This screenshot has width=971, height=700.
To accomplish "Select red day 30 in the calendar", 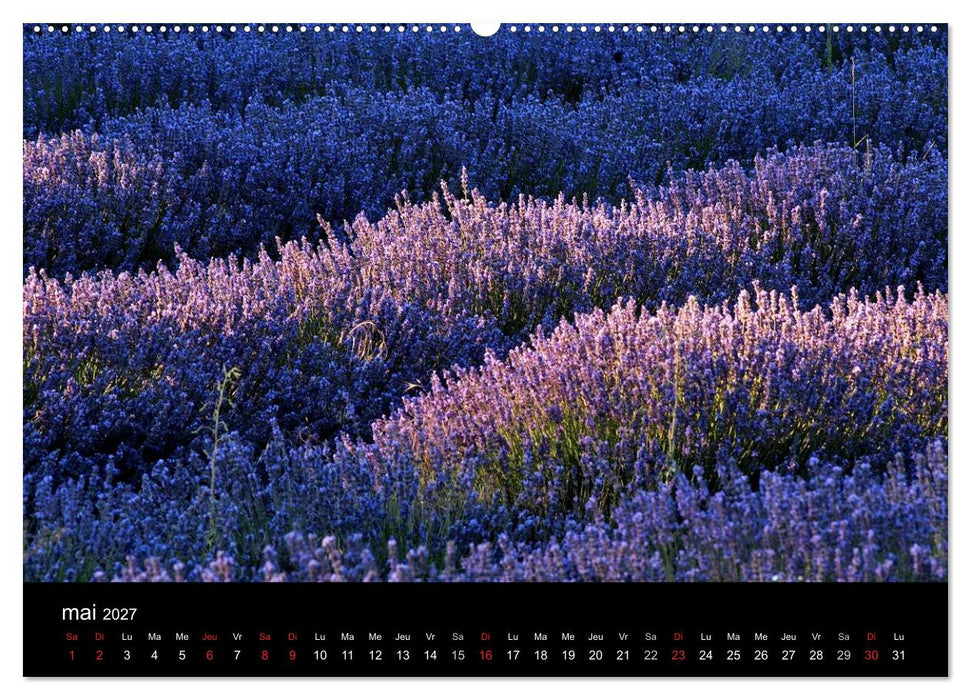I will click(x=871, y=655).
